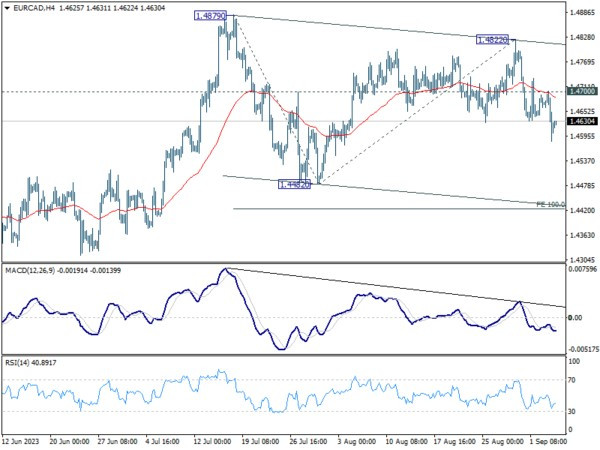Select the EURCAD.H4 symbol title text
The height and width of the screenshot is (450, 600).
pyautogui.click(x=34, y=8)
